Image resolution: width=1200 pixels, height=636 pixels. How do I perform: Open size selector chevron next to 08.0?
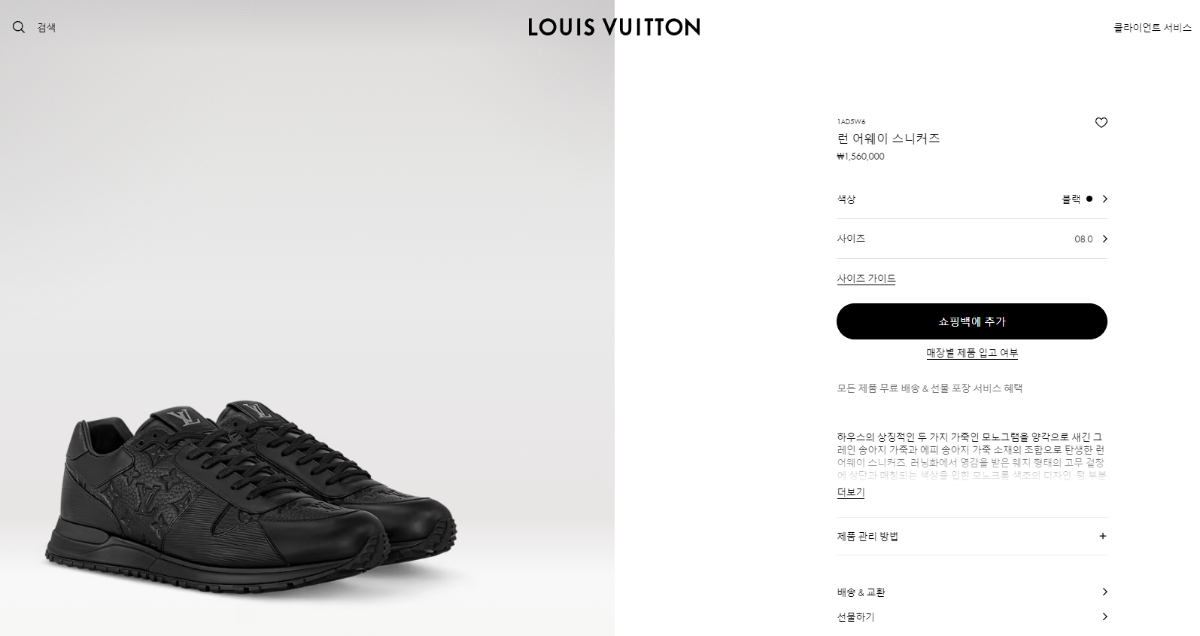click(1104, 239)
